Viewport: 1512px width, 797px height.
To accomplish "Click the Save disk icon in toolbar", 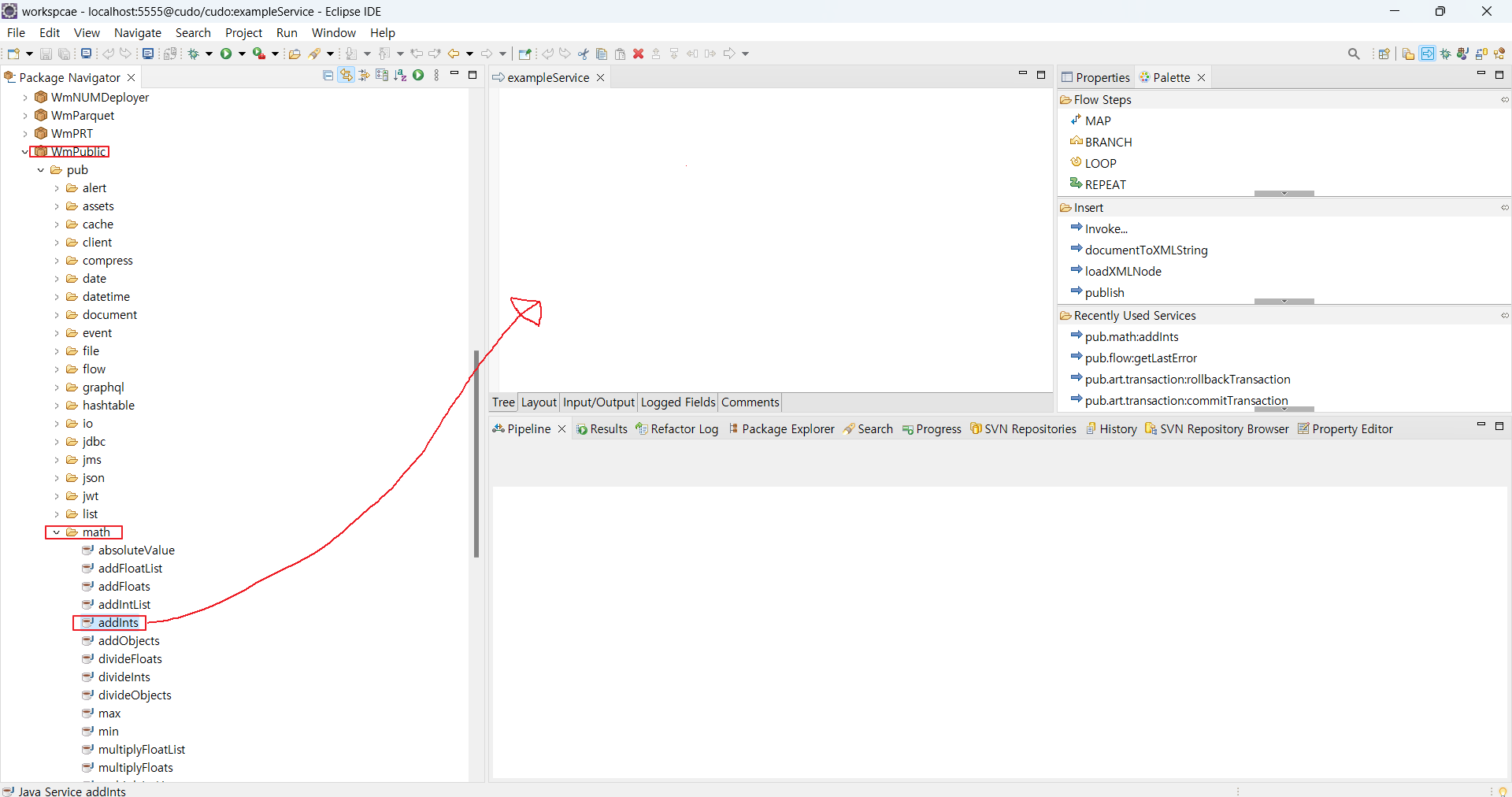I will pos(46,54).
